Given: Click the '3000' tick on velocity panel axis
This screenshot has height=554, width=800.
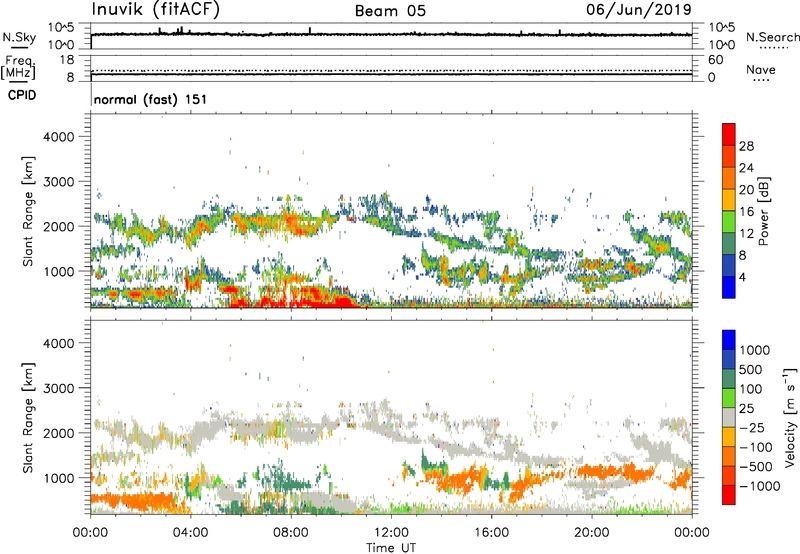Looking at the screenshot, I should coord(59,388).
